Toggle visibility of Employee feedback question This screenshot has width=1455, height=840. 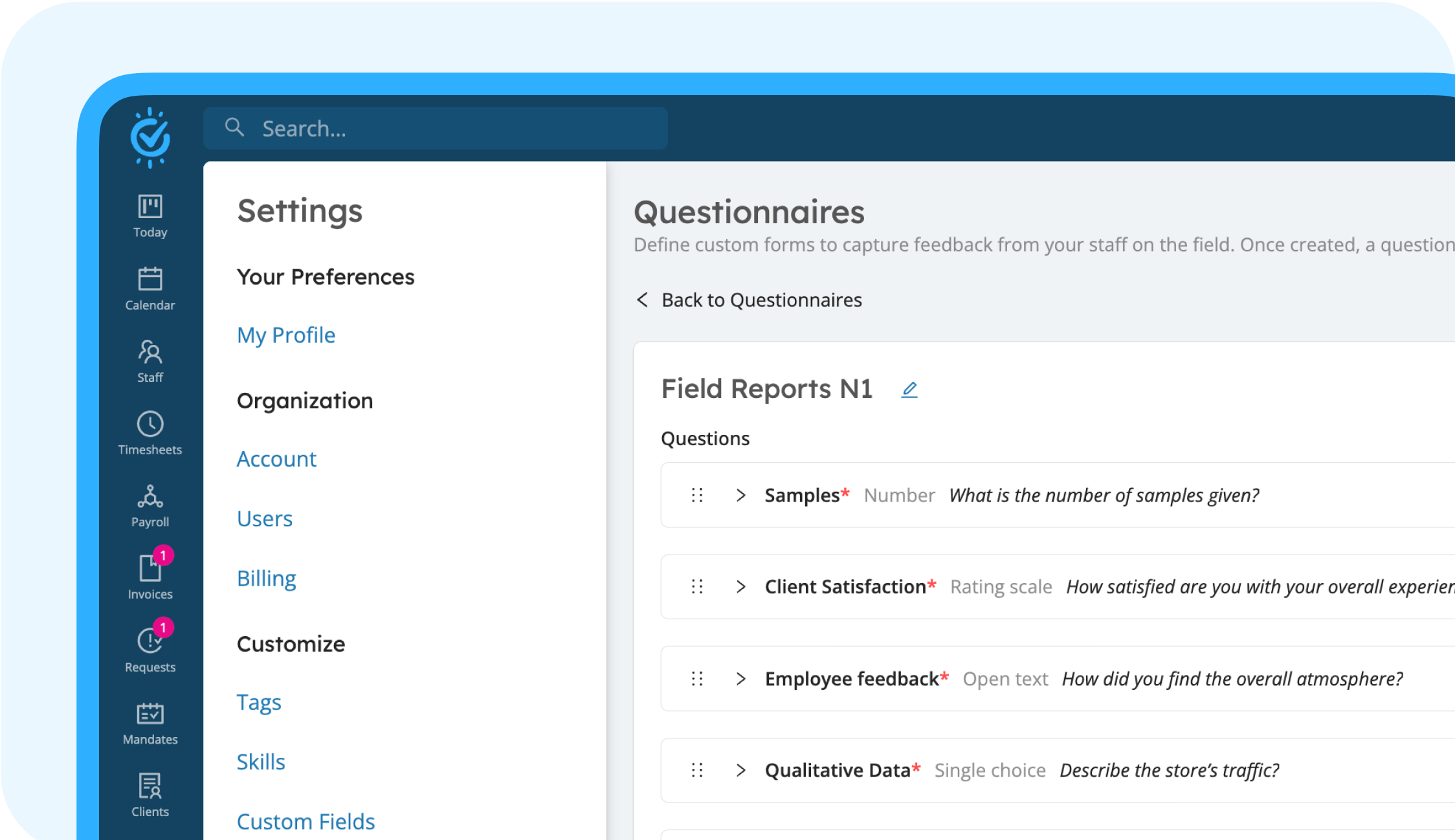[740, 679]
